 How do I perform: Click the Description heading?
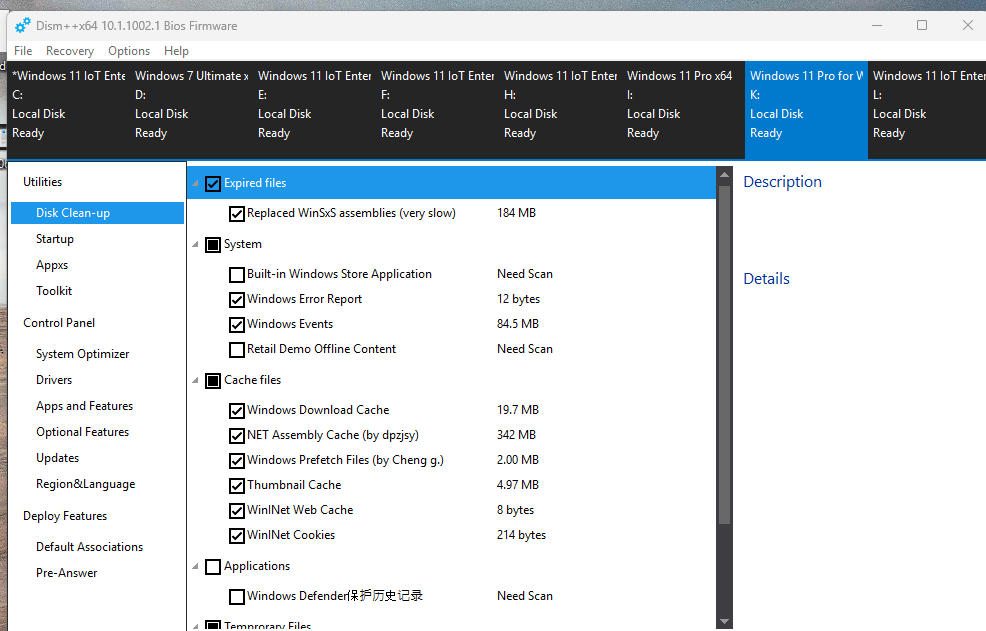click(782, 182)
